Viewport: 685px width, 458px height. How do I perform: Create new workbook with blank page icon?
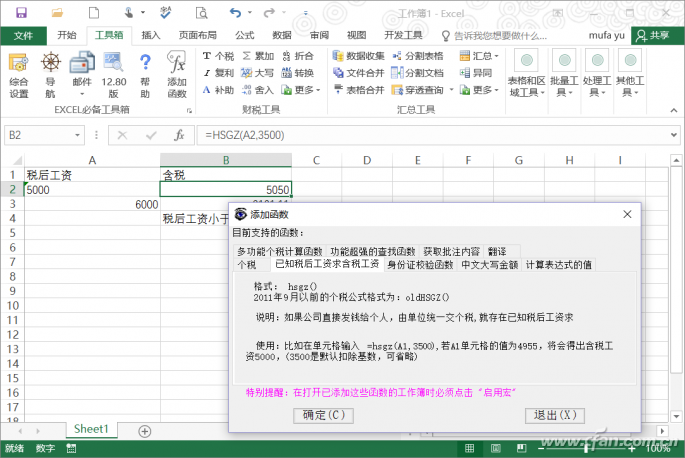point(93,13)
